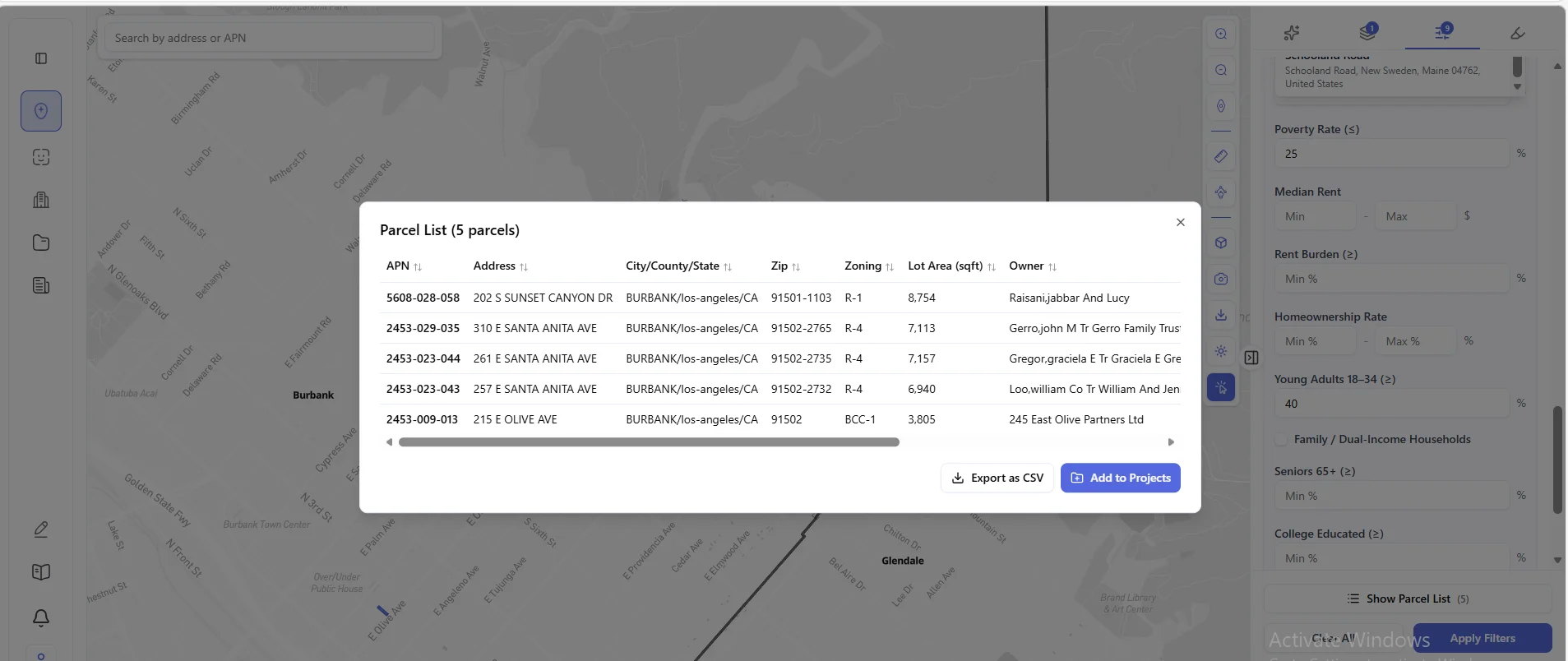
Task: Click the active cursor-click selection tool
Action: [x=1221, y=387]
